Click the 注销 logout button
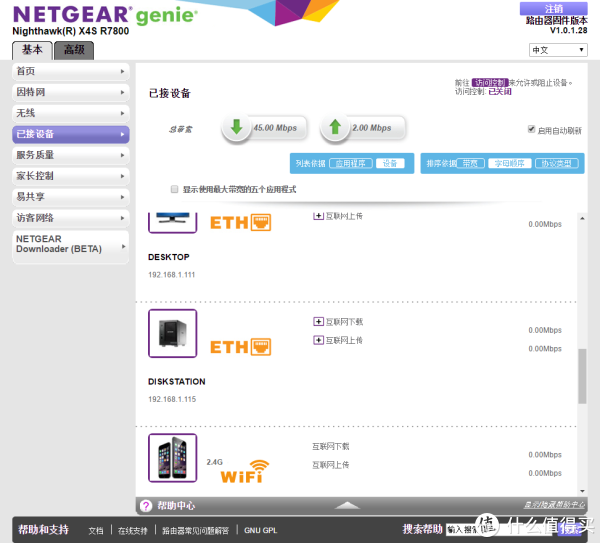The image size is (600, 543). tap(553, 8)
